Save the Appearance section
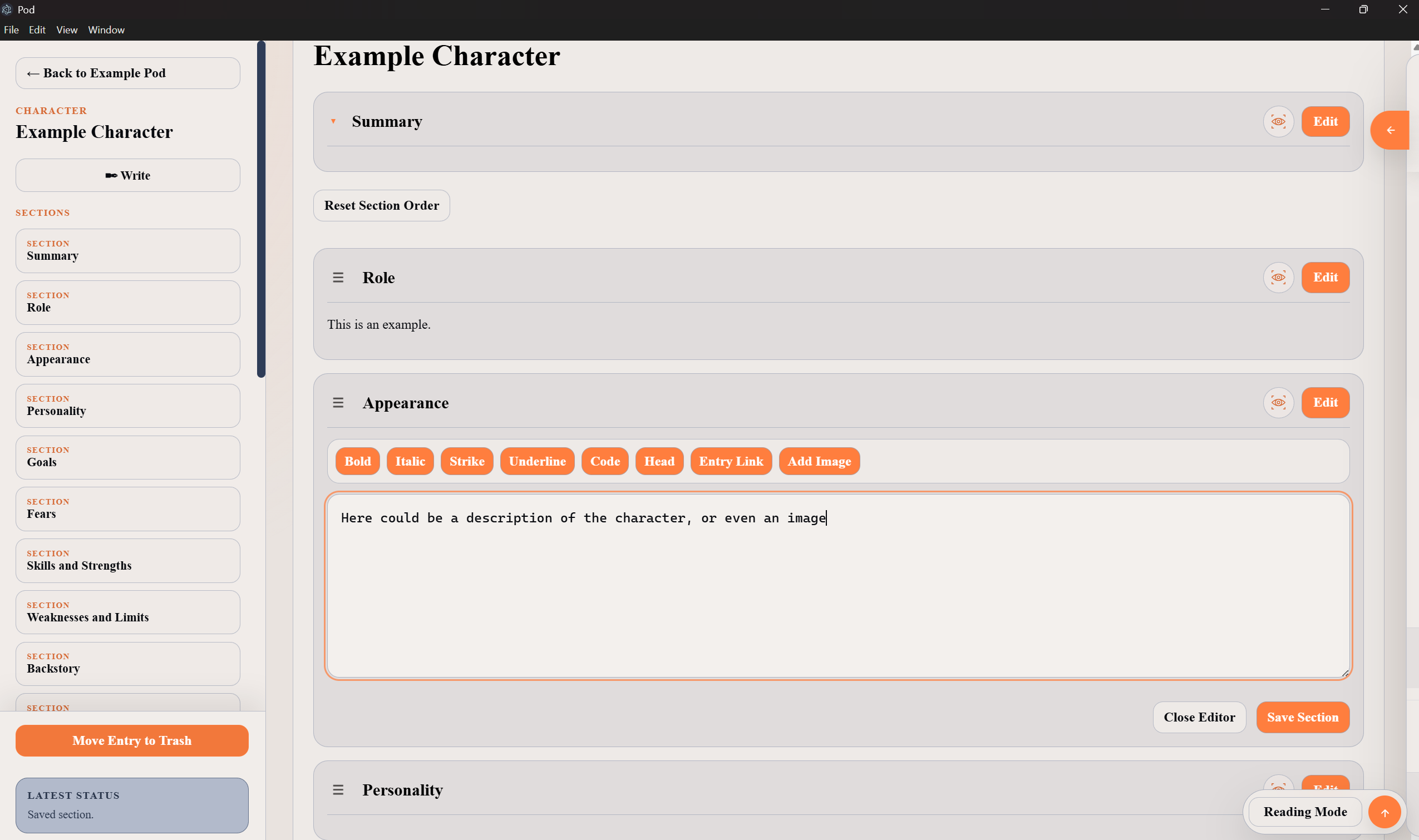The width and height of the screenshot is (1419, 840). click(x=1302, y=717)
